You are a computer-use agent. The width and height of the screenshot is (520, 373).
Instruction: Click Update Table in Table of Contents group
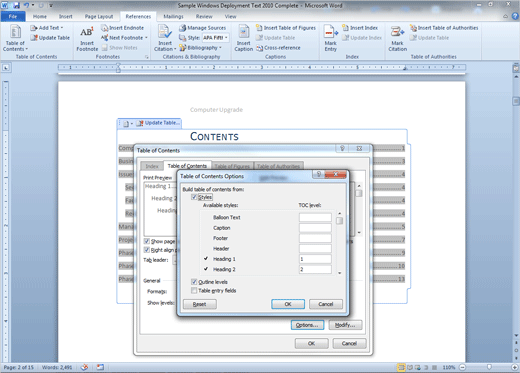[50, 38]
